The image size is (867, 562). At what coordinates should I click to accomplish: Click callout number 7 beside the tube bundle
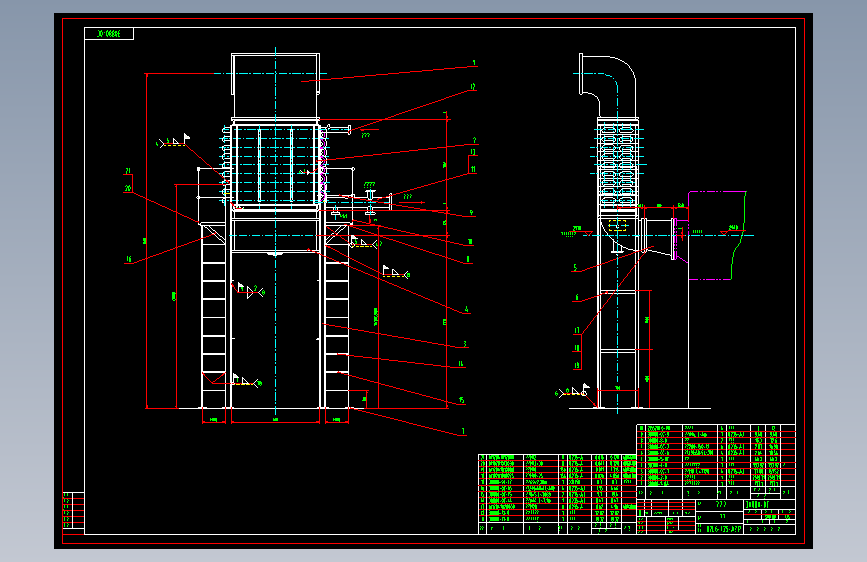point(474,140)
